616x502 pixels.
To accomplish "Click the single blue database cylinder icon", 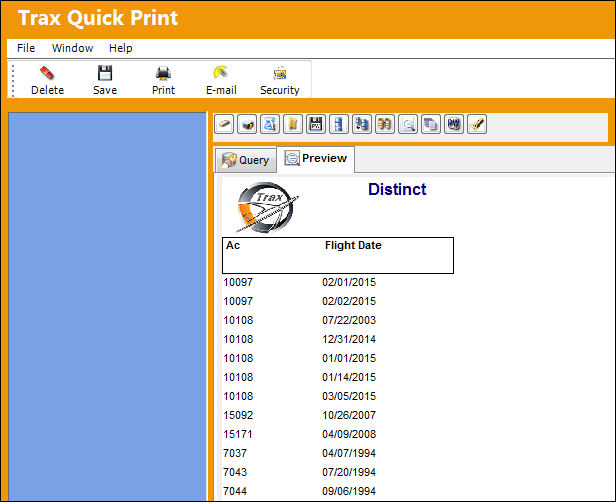I will pos(339,125).
